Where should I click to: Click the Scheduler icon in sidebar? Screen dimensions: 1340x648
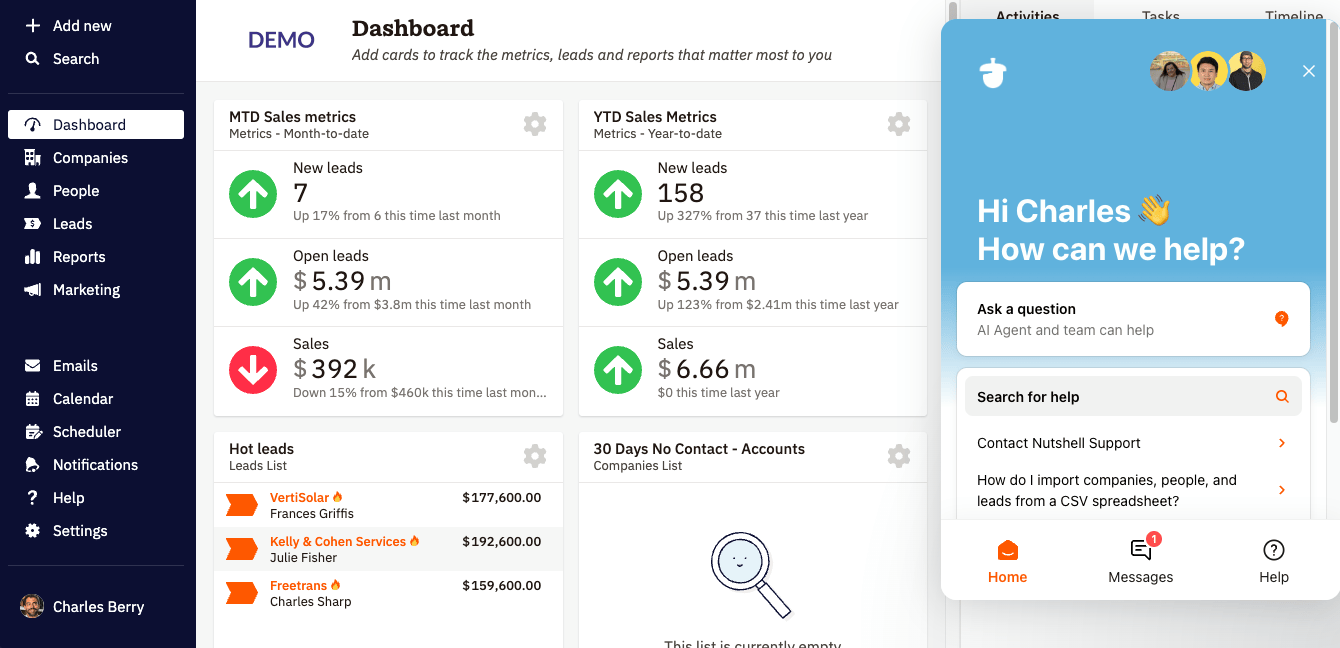[x=33, y=432]
